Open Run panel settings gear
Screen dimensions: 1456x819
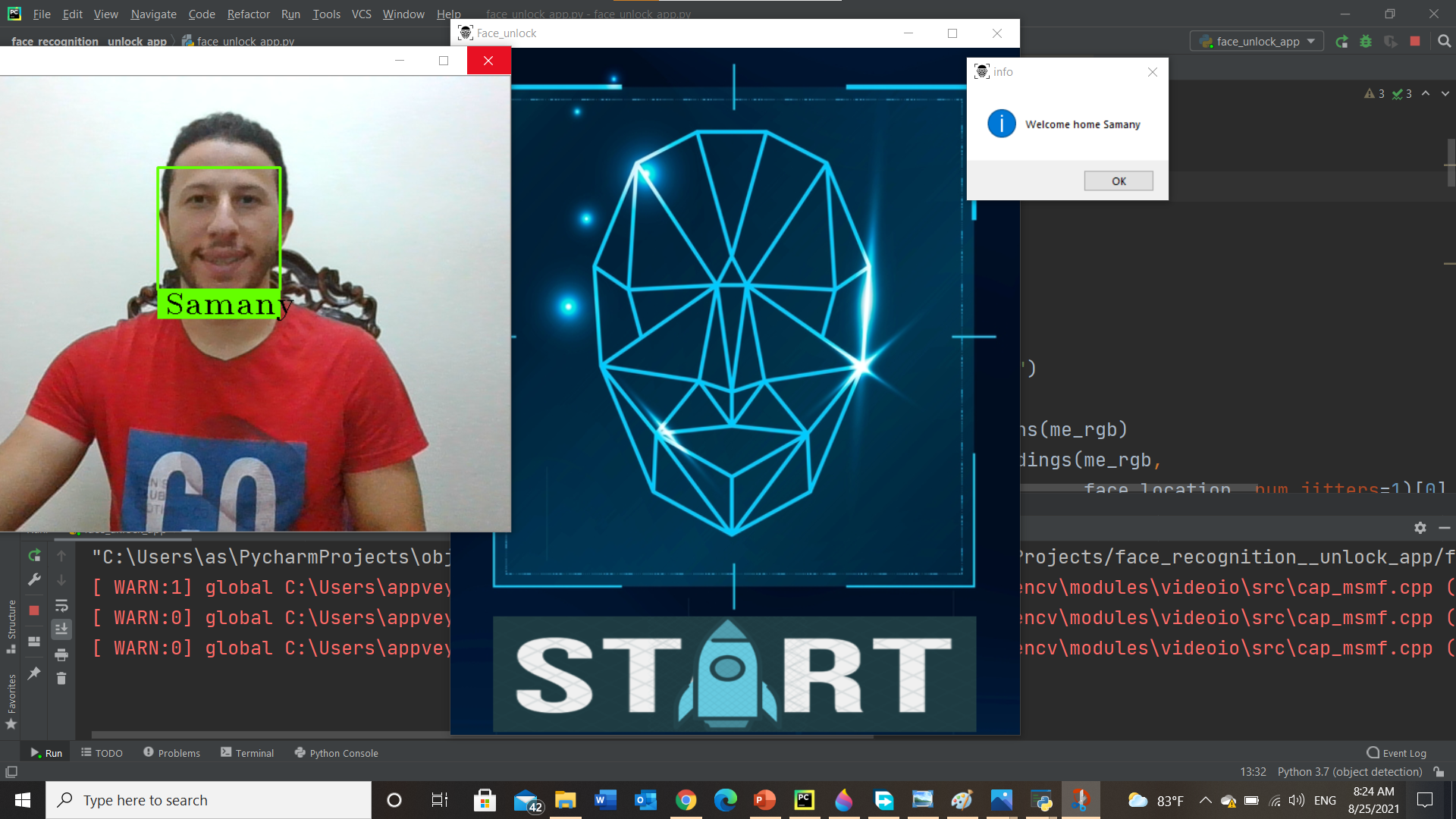(1420, 527)
